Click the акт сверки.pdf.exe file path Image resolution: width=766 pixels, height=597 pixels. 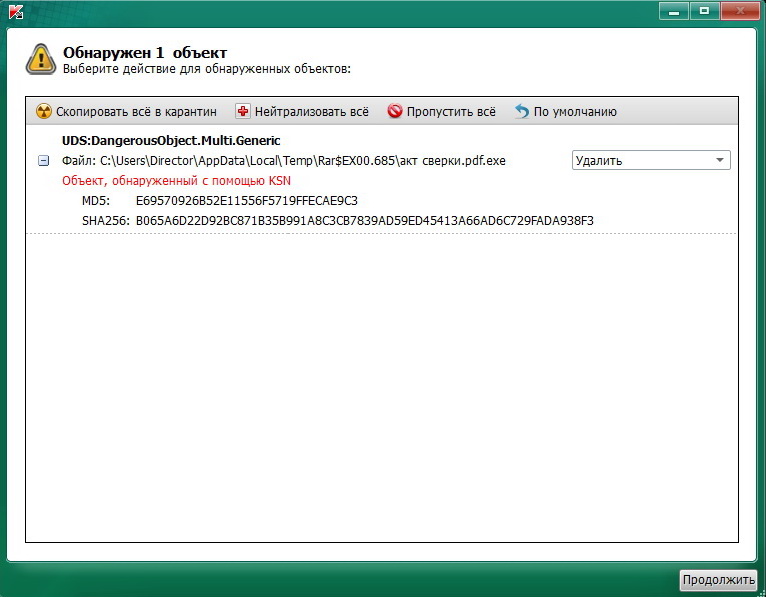point(303,161)
